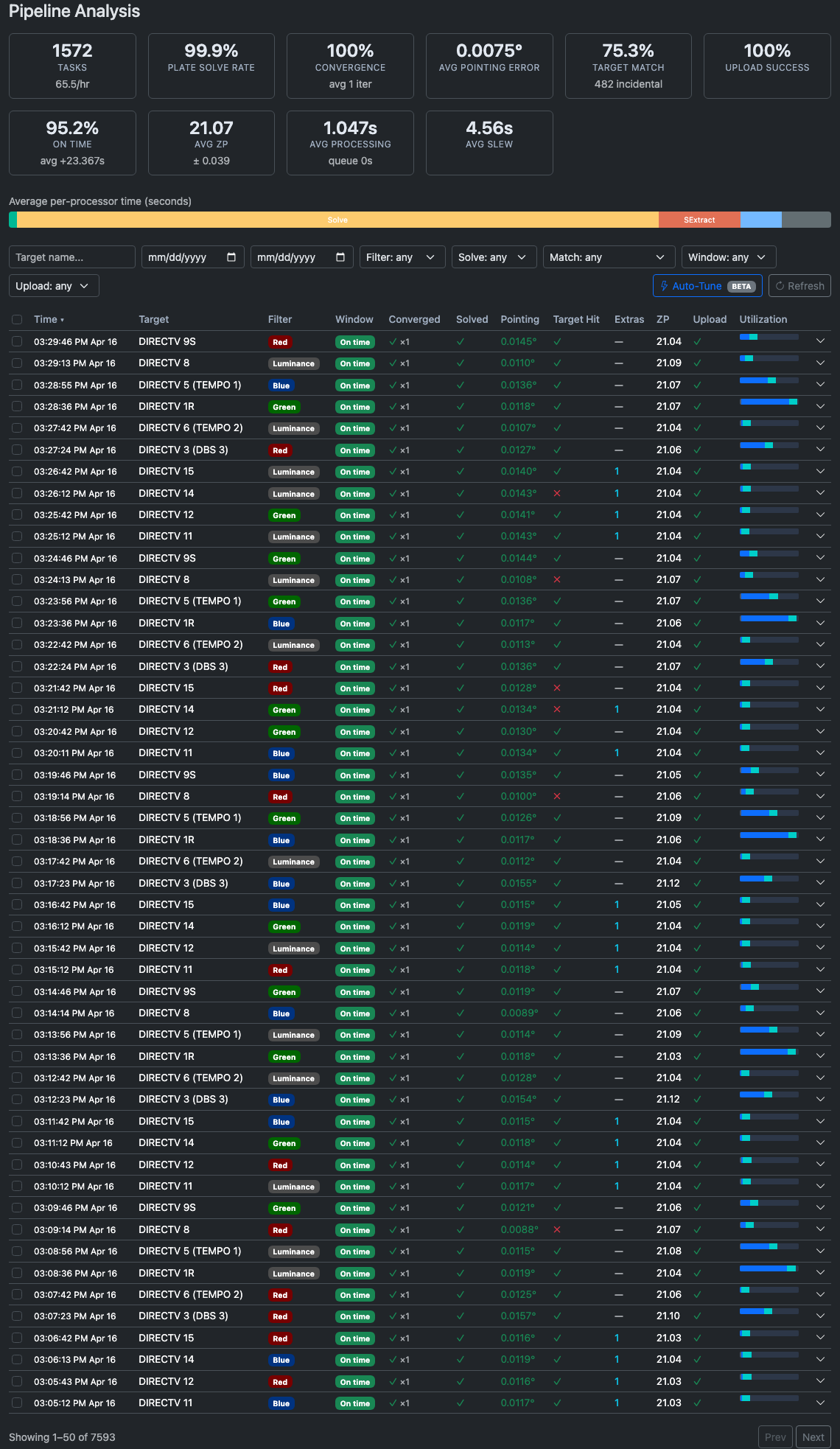The image size is (840, 1449).
Task: Click the ZP column header
Action: click(662, 319)
